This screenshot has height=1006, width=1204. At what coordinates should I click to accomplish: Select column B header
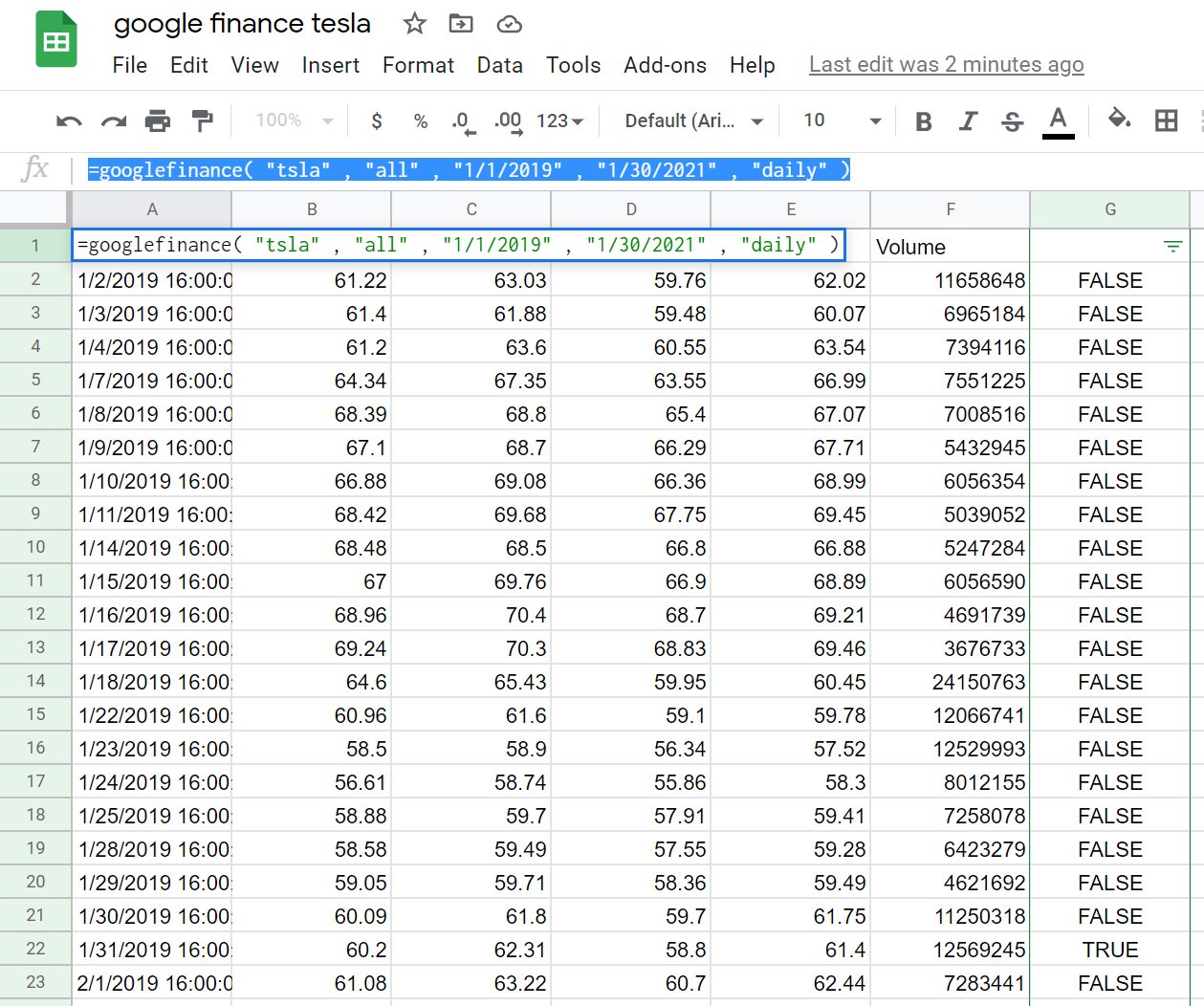point(312,209)
